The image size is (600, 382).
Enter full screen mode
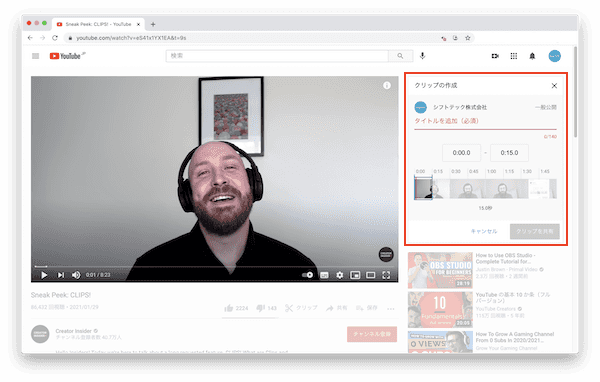[386, 275]
